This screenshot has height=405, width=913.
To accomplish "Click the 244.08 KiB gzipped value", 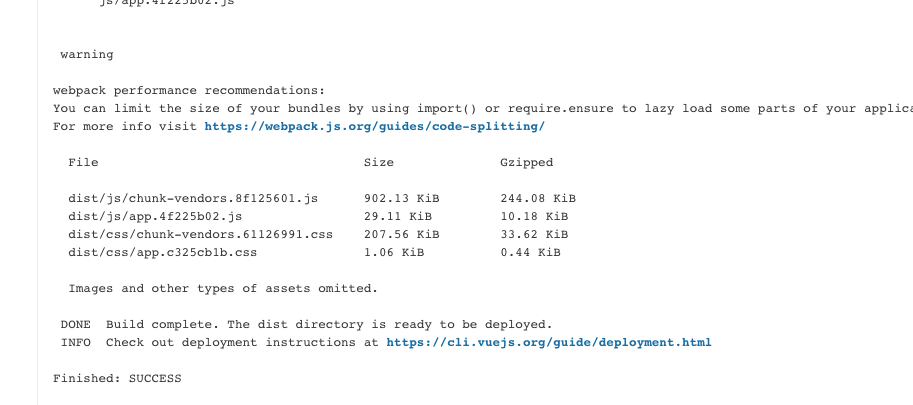I will (x=538, y=198).
